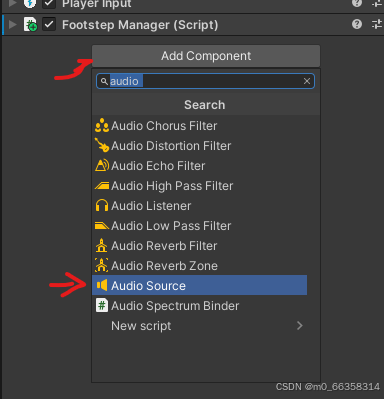Select the Audio Reverb Zone icon
The image size is (384, 399).
[x=101, y=265]
